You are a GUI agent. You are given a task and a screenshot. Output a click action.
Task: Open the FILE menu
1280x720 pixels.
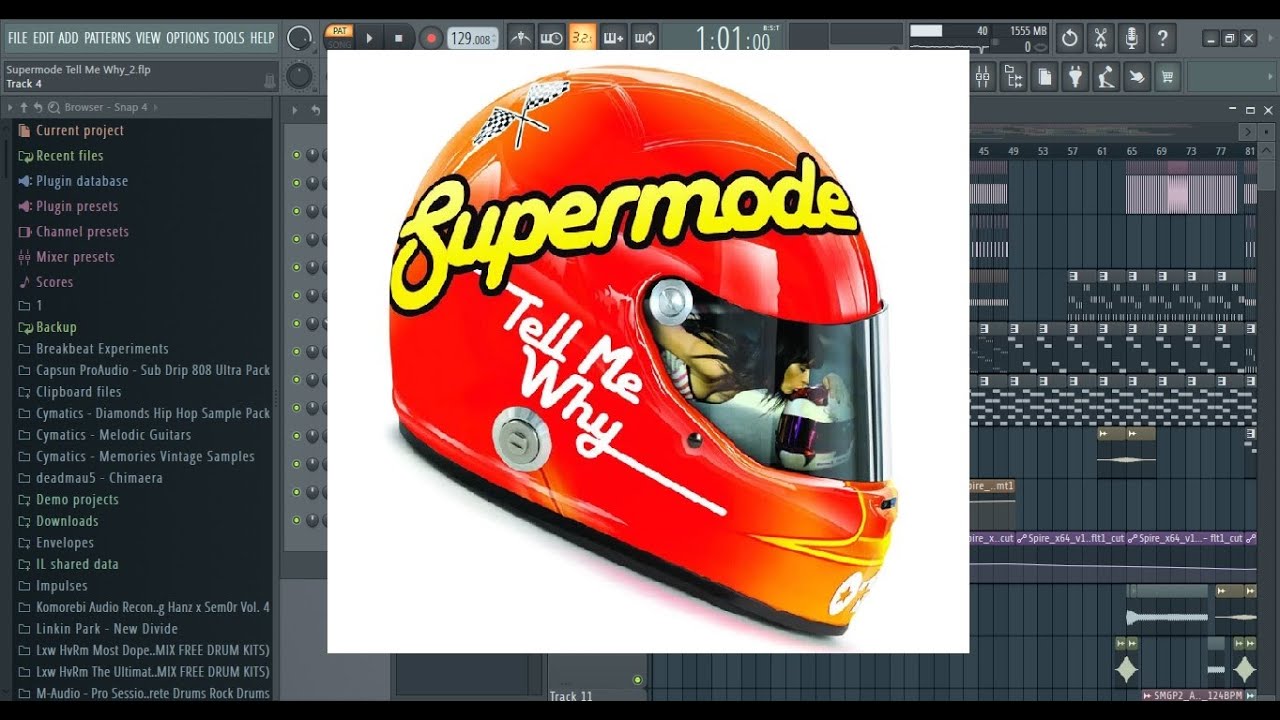[x=17, y=38]
